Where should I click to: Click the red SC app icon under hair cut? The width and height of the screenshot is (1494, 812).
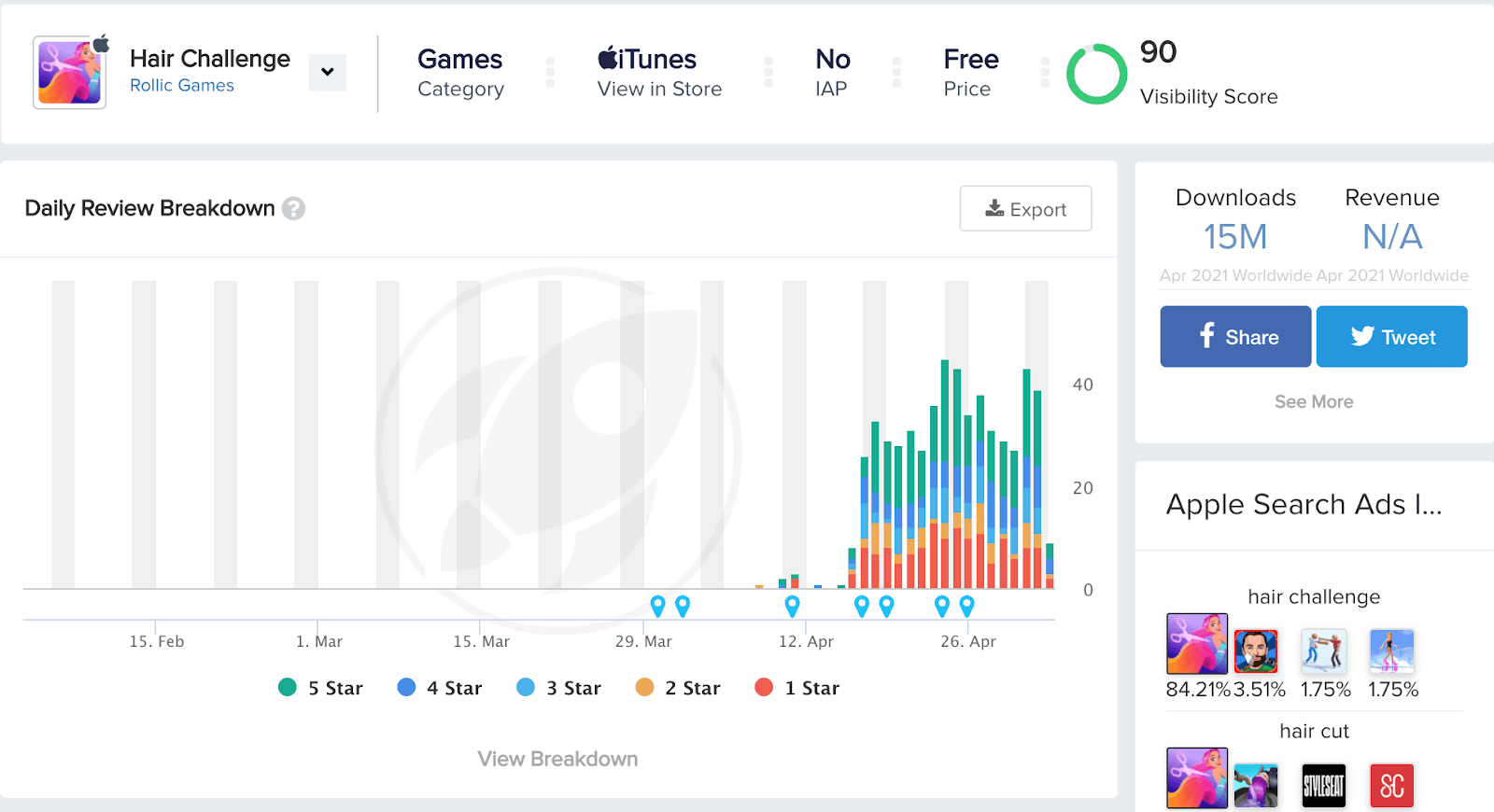coord(1391,785)
